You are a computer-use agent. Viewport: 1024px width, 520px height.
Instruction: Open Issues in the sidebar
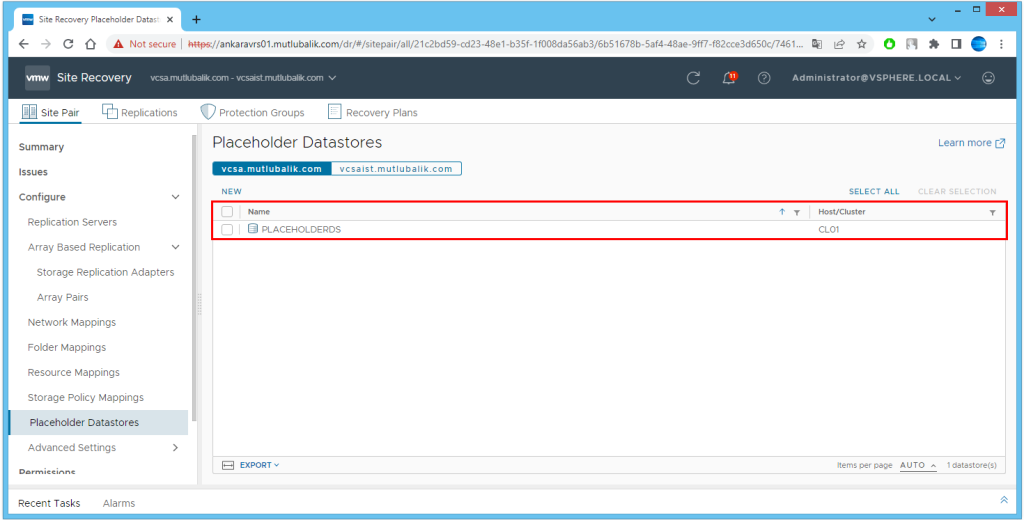tap(33, 172)
